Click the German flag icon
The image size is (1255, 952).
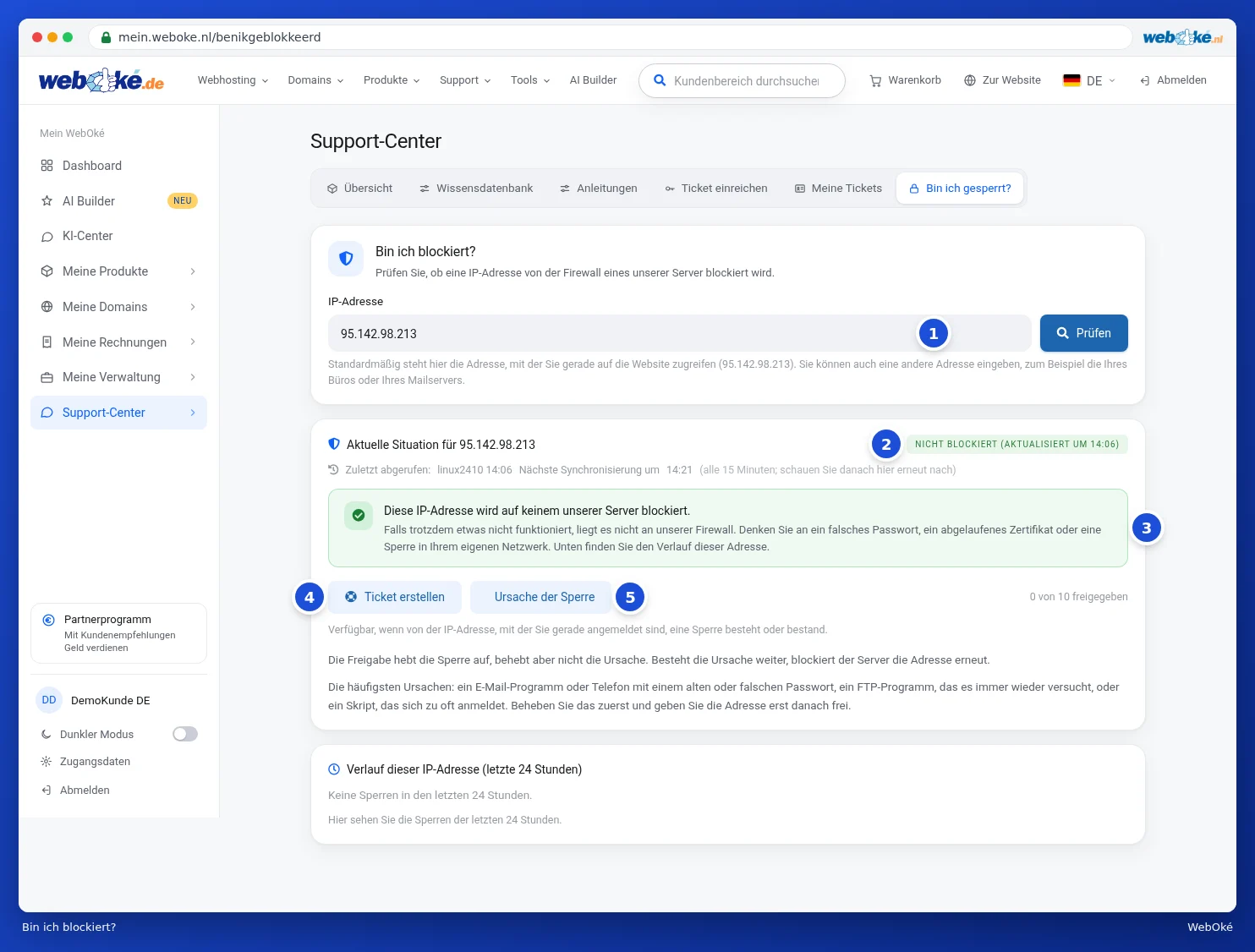[x=1071, y=80]
